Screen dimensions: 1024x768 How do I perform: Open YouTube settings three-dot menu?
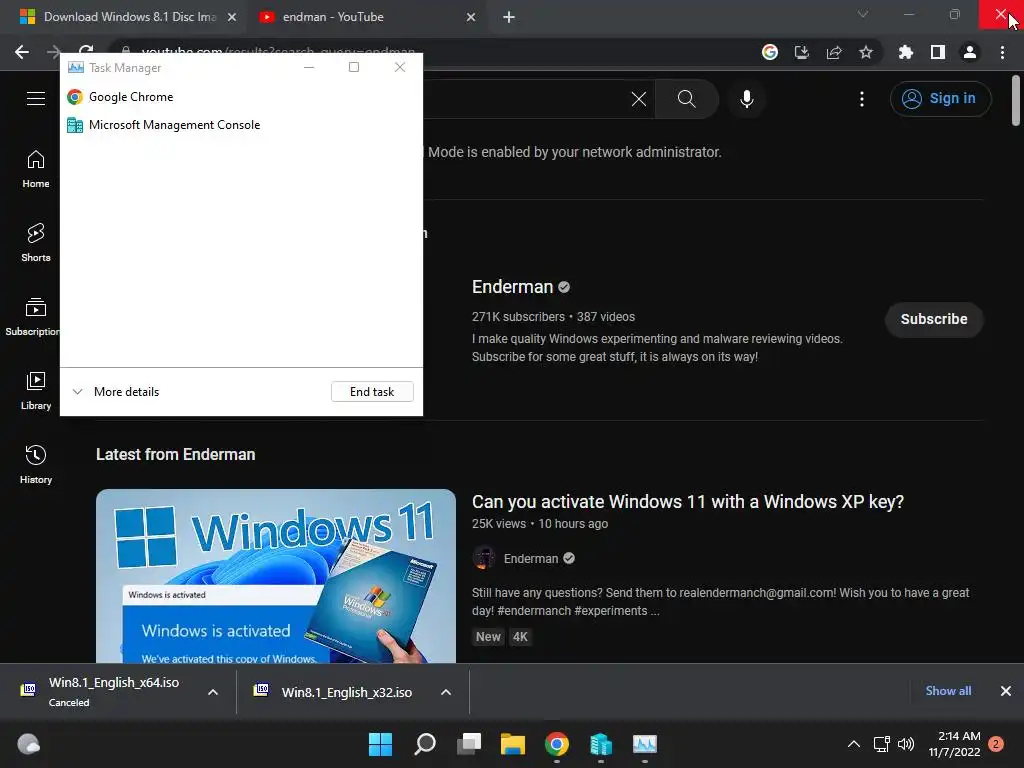pos(862,99)
